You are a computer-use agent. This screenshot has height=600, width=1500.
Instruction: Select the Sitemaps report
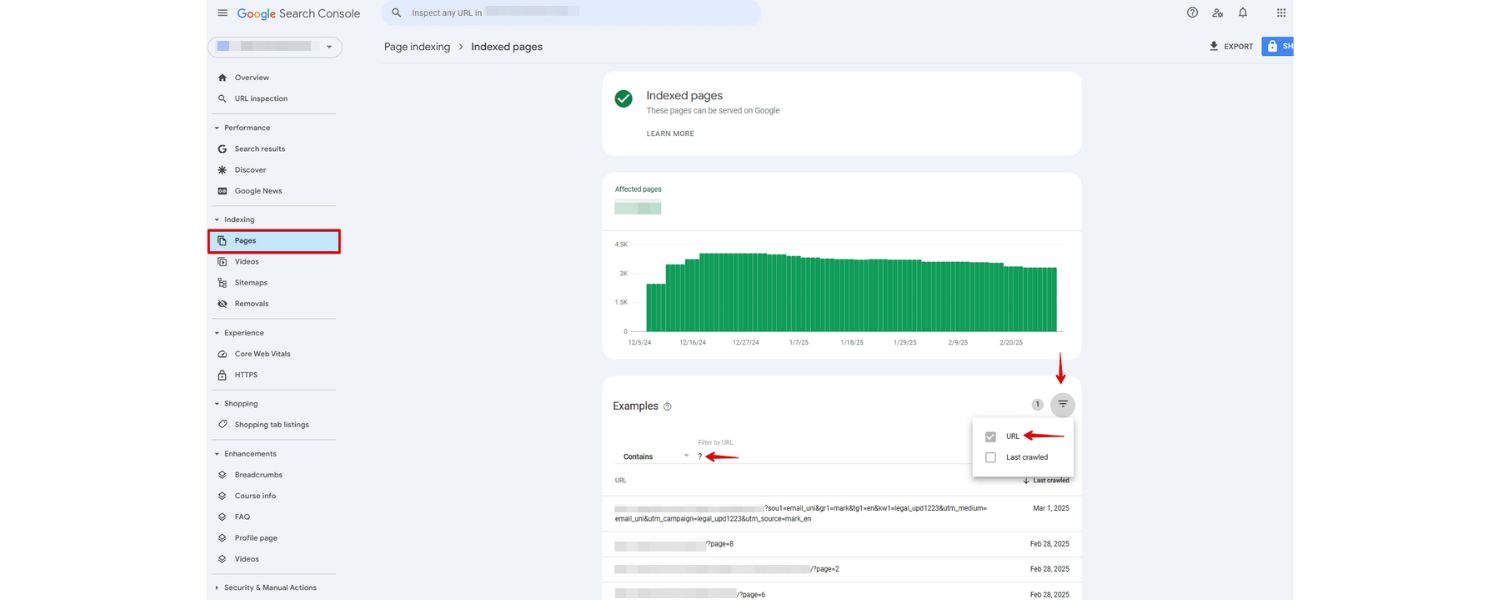253,282
